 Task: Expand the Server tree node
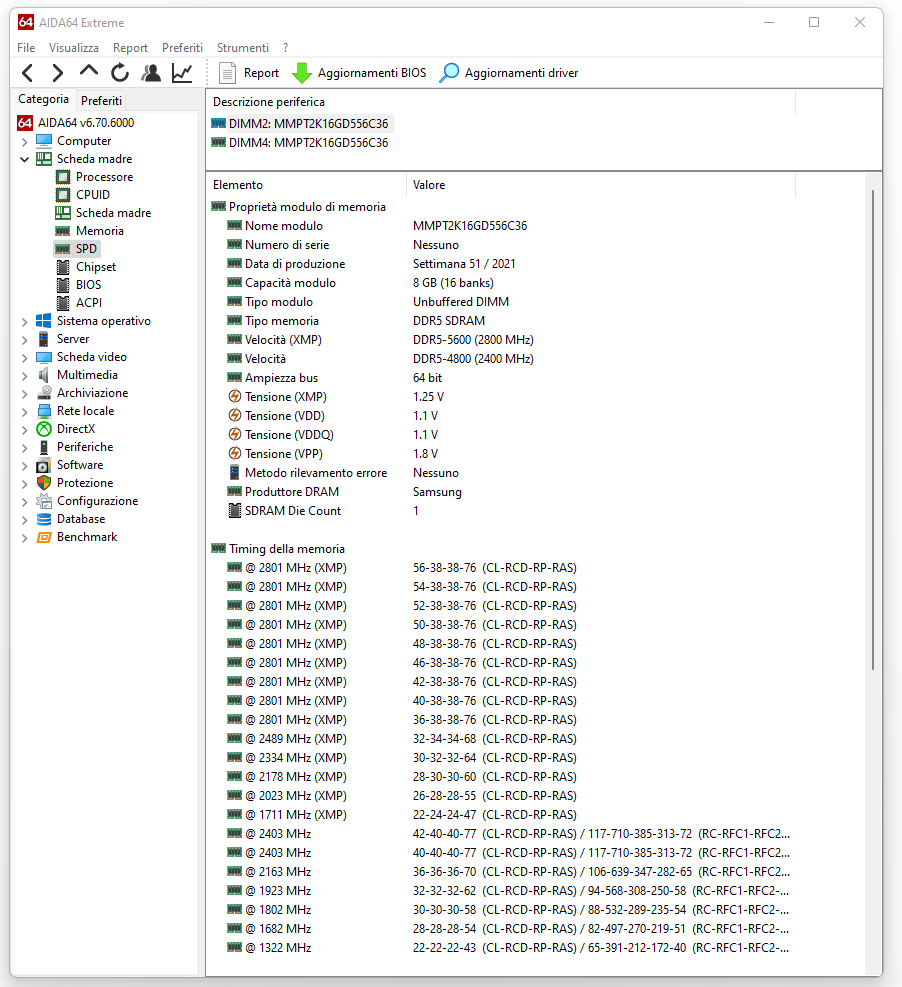coord(25,340)
